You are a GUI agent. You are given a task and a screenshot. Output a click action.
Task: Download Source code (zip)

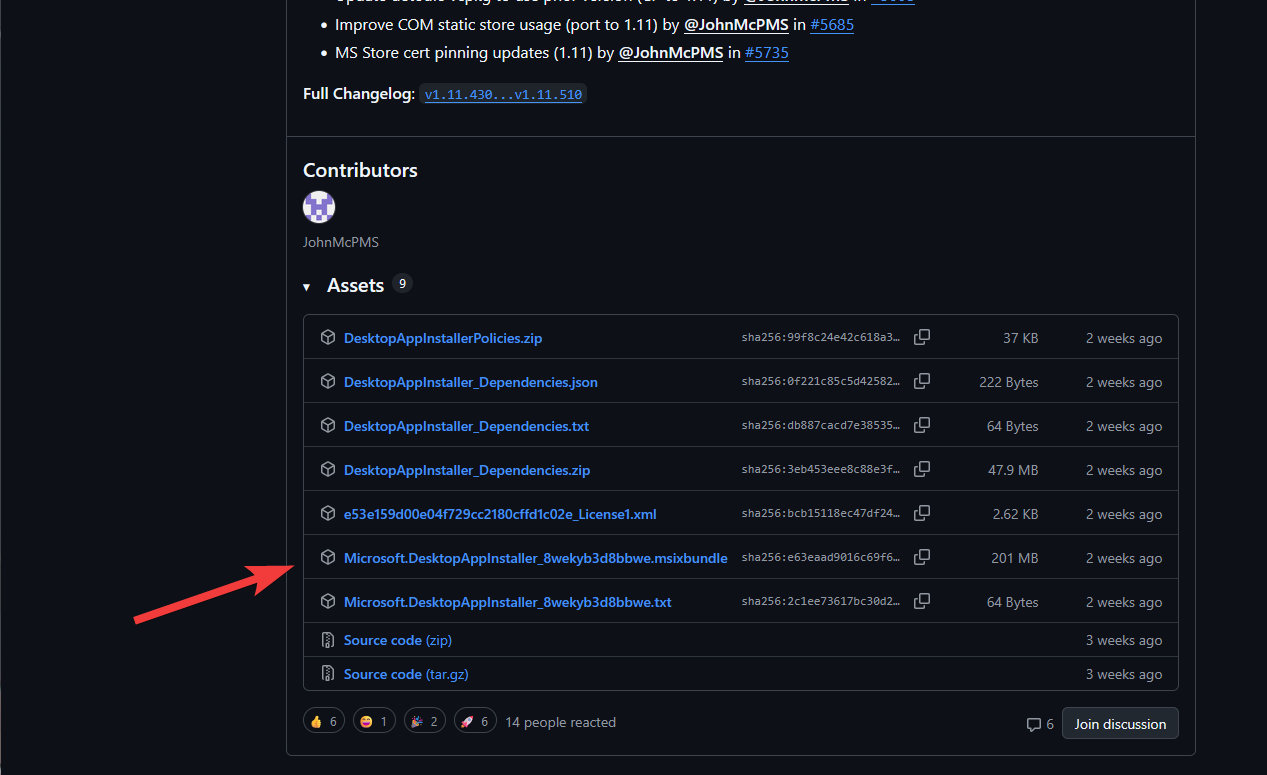397,640
